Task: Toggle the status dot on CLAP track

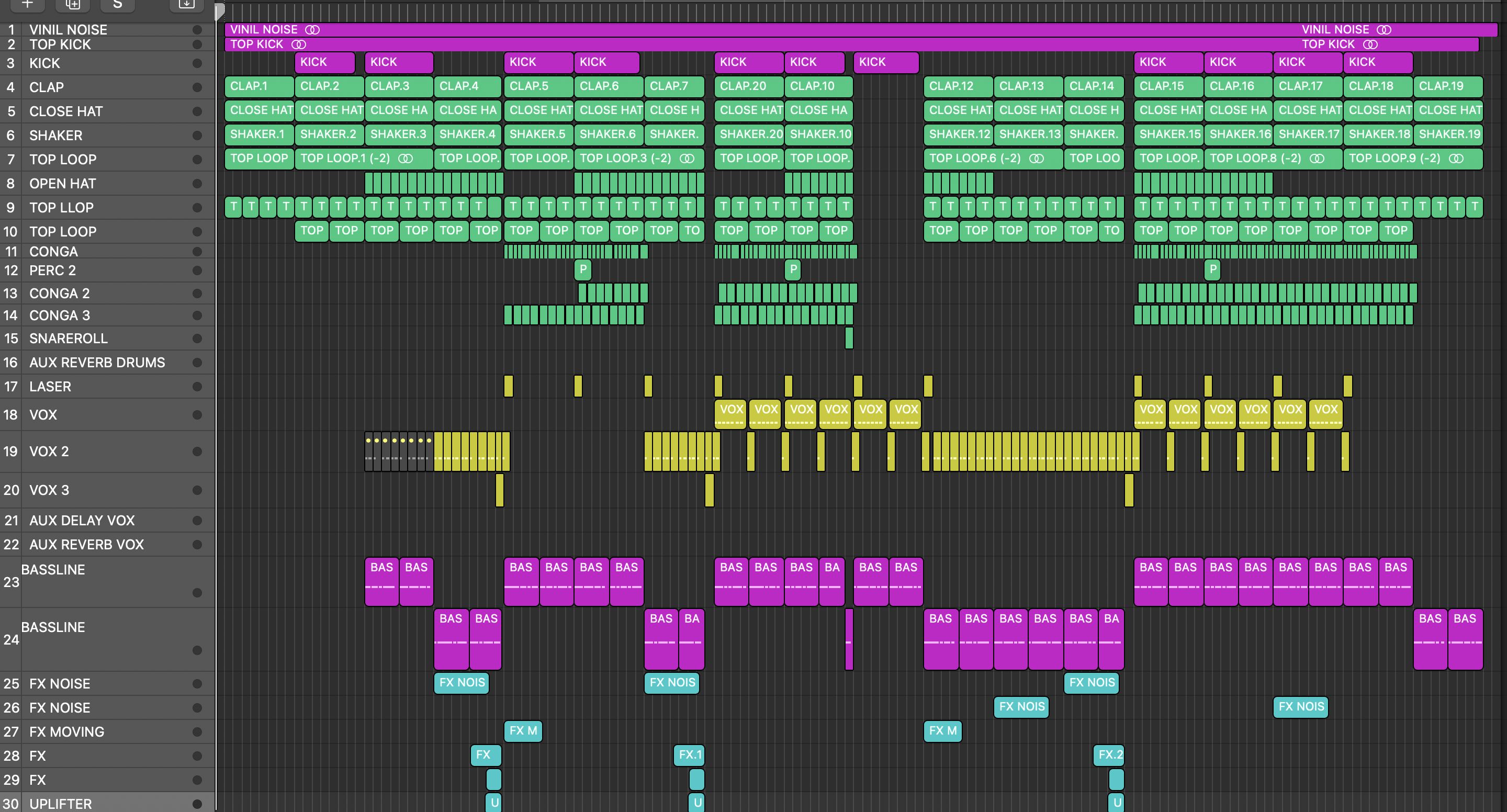Action: [197, 87]
